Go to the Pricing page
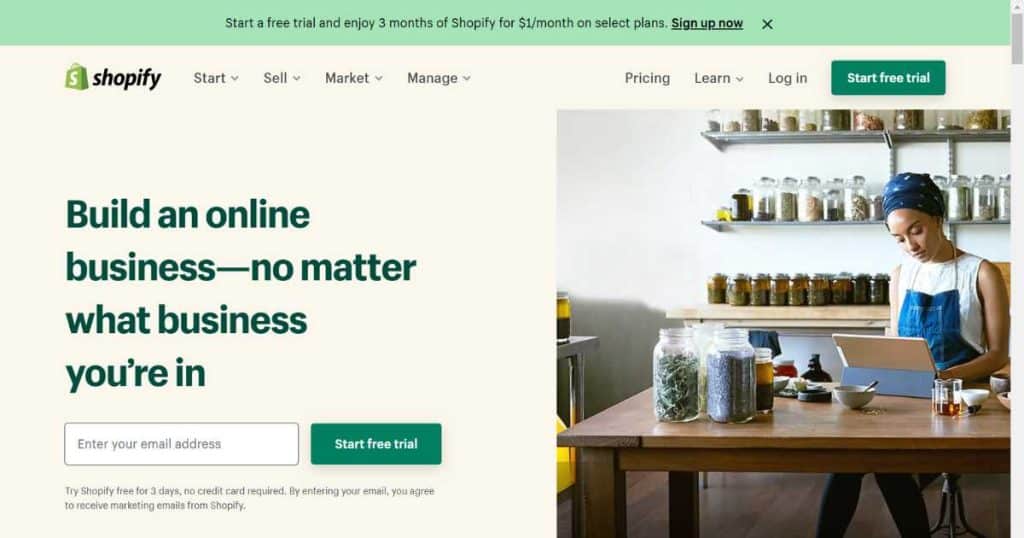This screenshot has width=1024, height=538. click(x=647, y=78)
